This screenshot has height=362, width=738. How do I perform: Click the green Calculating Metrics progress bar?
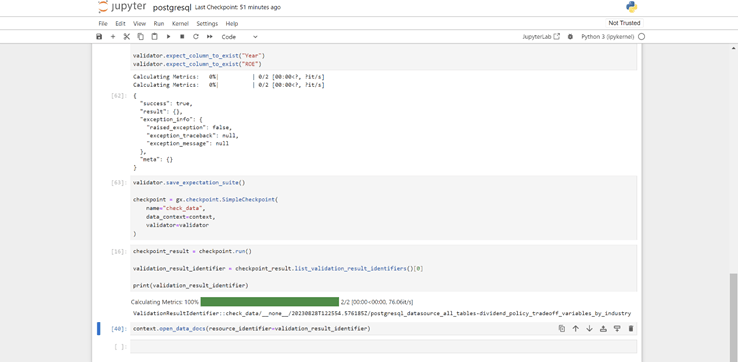tap(270, 302)
